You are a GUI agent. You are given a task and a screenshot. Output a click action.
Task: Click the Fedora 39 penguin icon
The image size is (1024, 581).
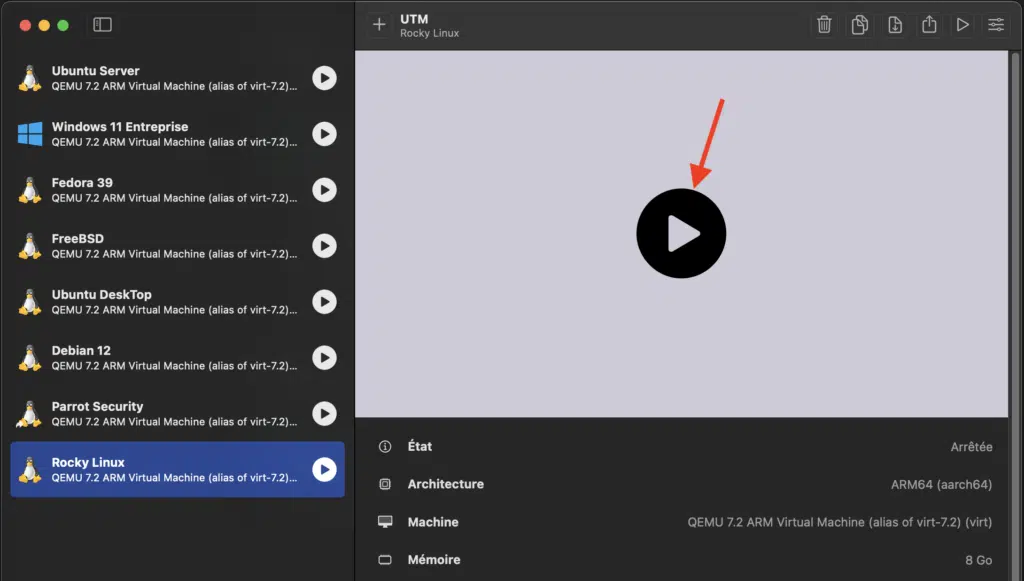29,190
